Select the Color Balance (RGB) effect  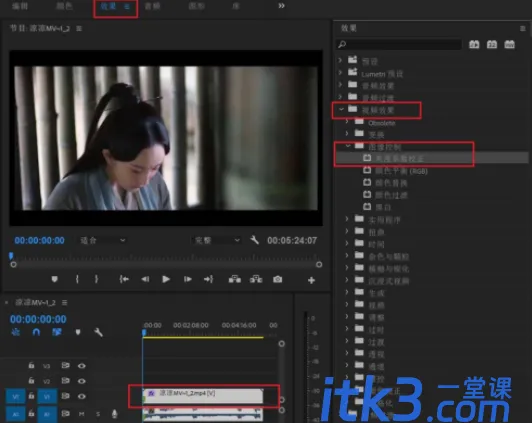401,171
